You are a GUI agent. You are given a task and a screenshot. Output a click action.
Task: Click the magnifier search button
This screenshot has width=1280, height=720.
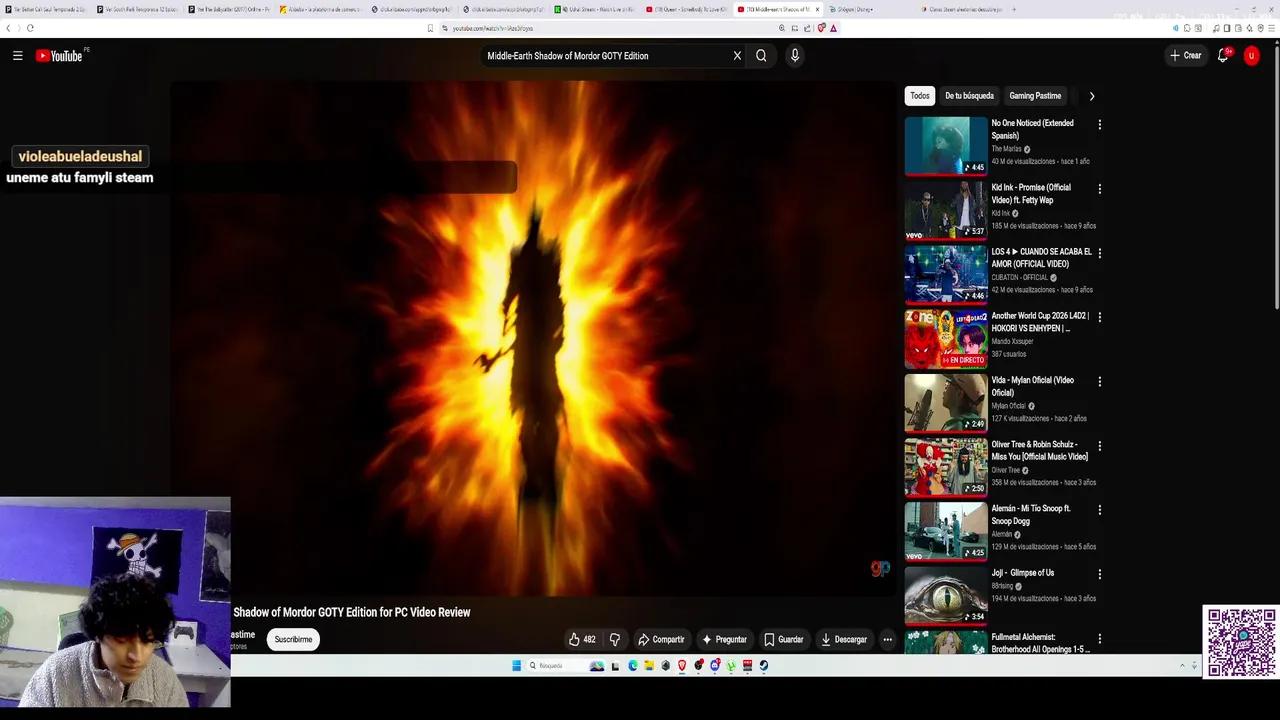click(761, 56)
